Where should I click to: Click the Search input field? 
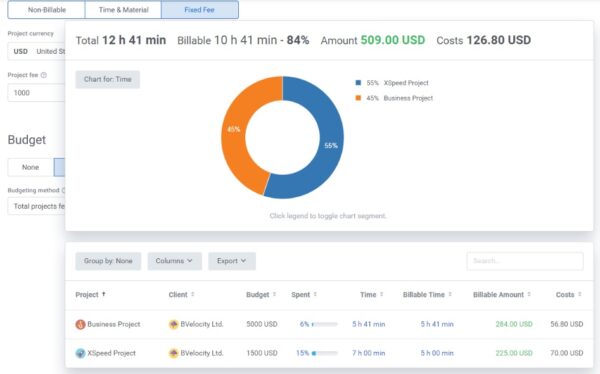pos(525,261)
